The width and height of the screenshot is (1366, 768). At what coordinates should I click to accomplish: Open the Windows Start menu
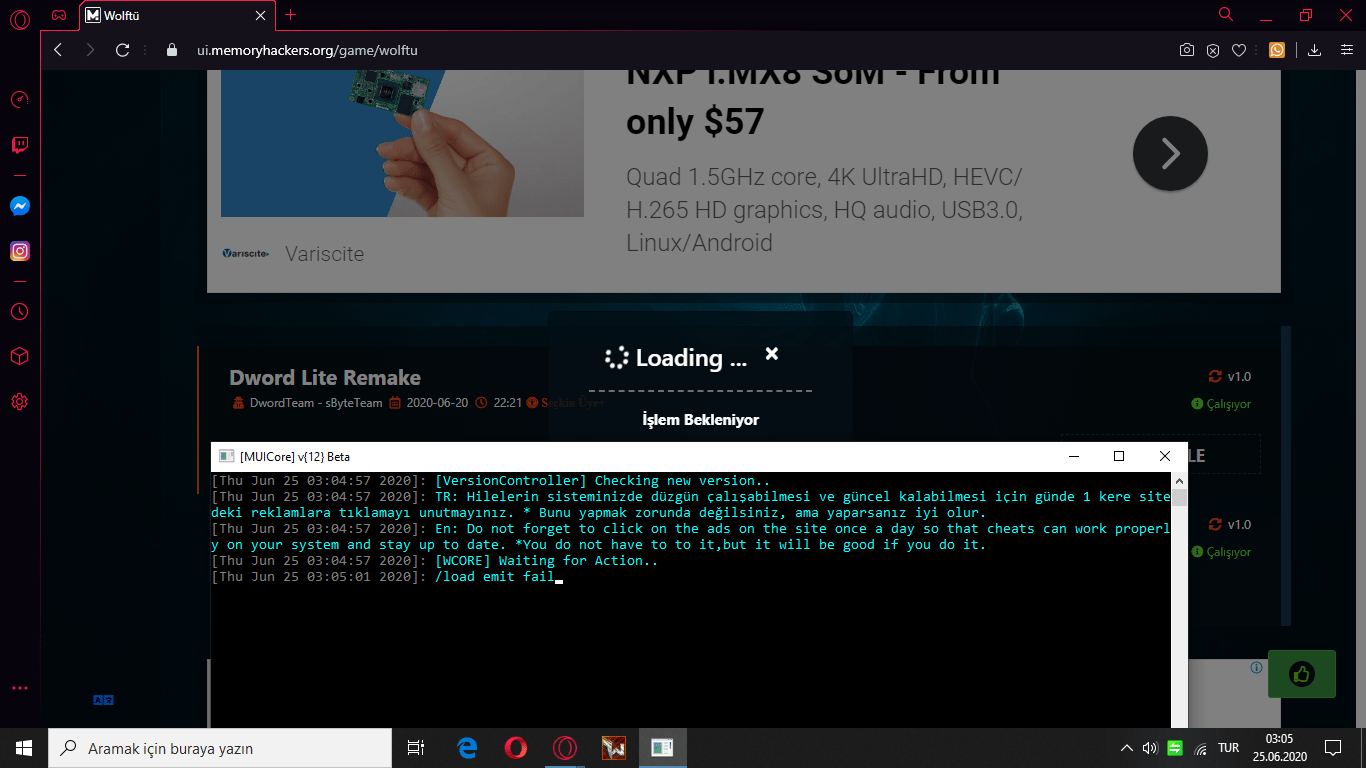click(x=24, y=748)
